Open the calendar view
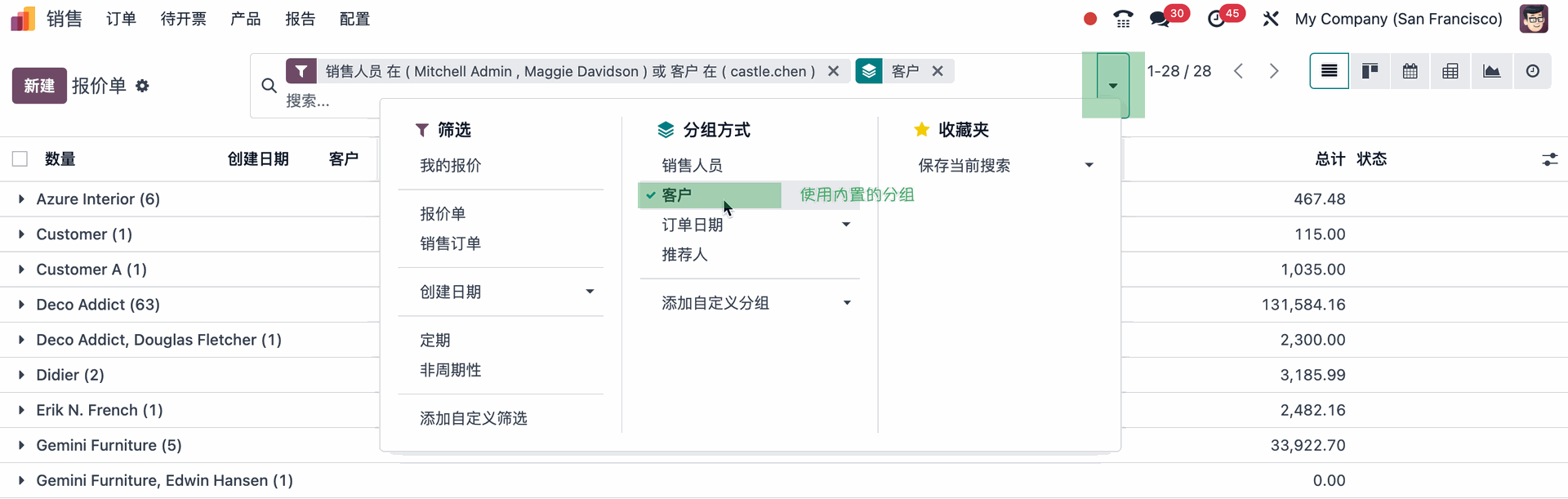Screen dimensions: 1568x499 click(1410, 72)
